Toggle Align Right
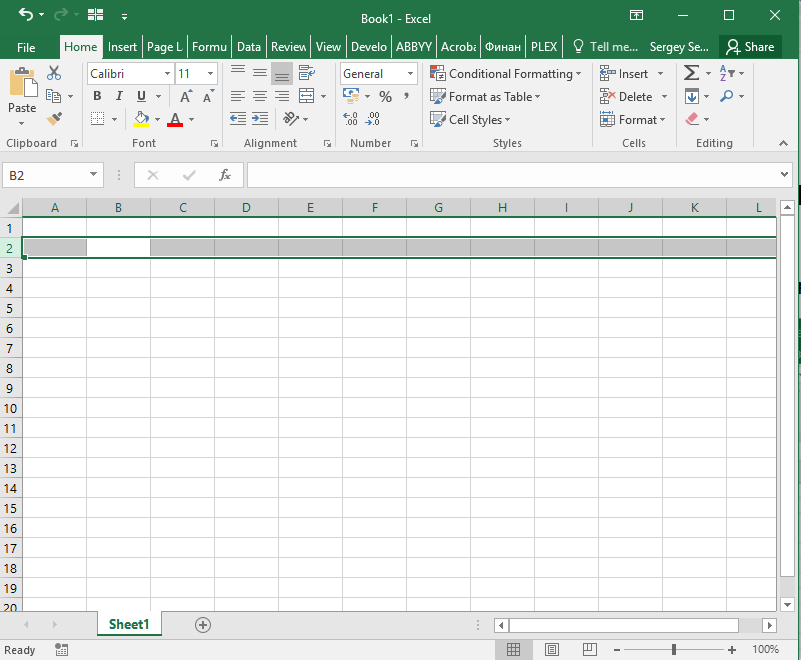This screenshot has height=660, width=801. [282, 96]
